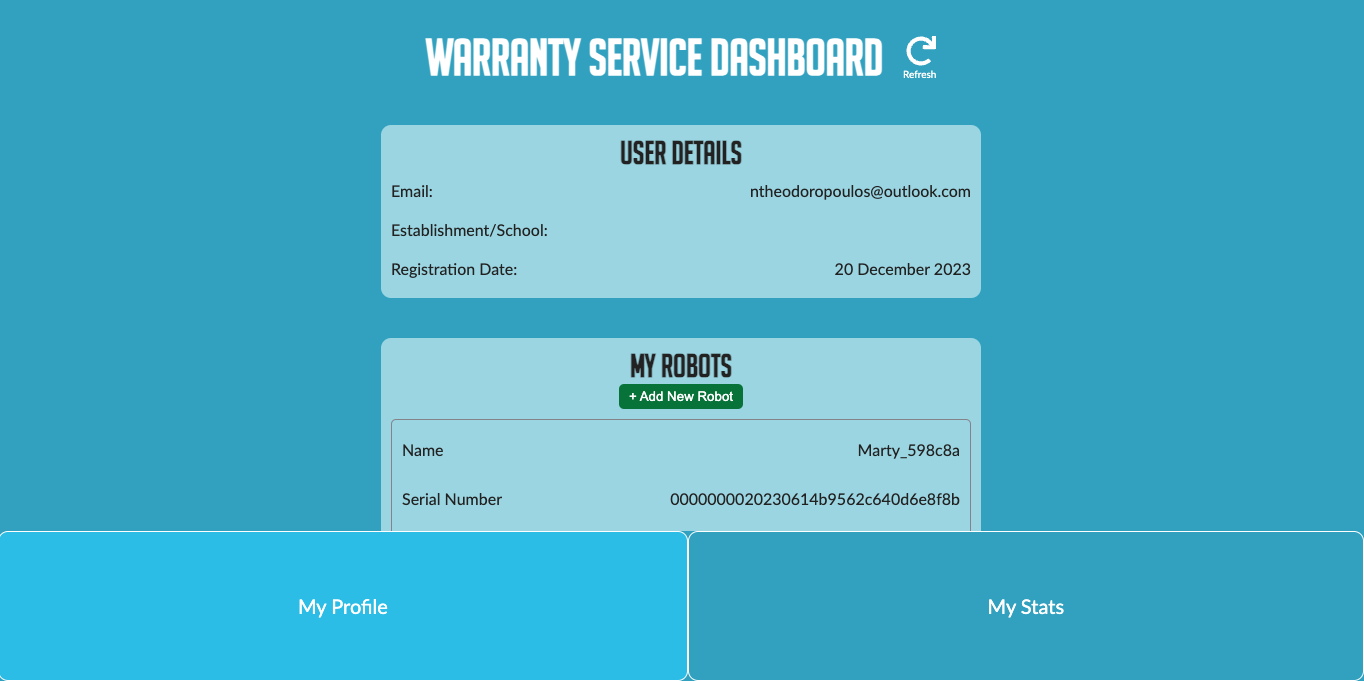This screenshot has width=1364, height=681.
Task: Click the robot card border area
Action: click(x=680, y=420)
